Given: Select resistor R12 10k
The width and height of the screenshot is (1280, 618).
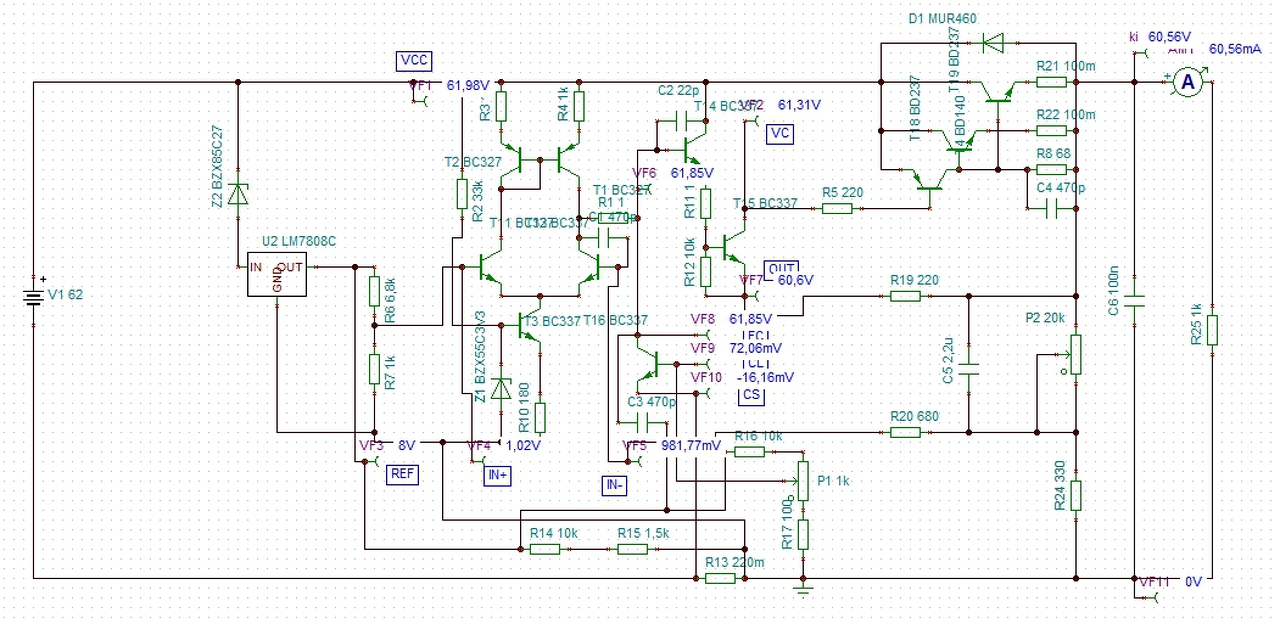Looking at the screenshot, I should pos(705,271).
